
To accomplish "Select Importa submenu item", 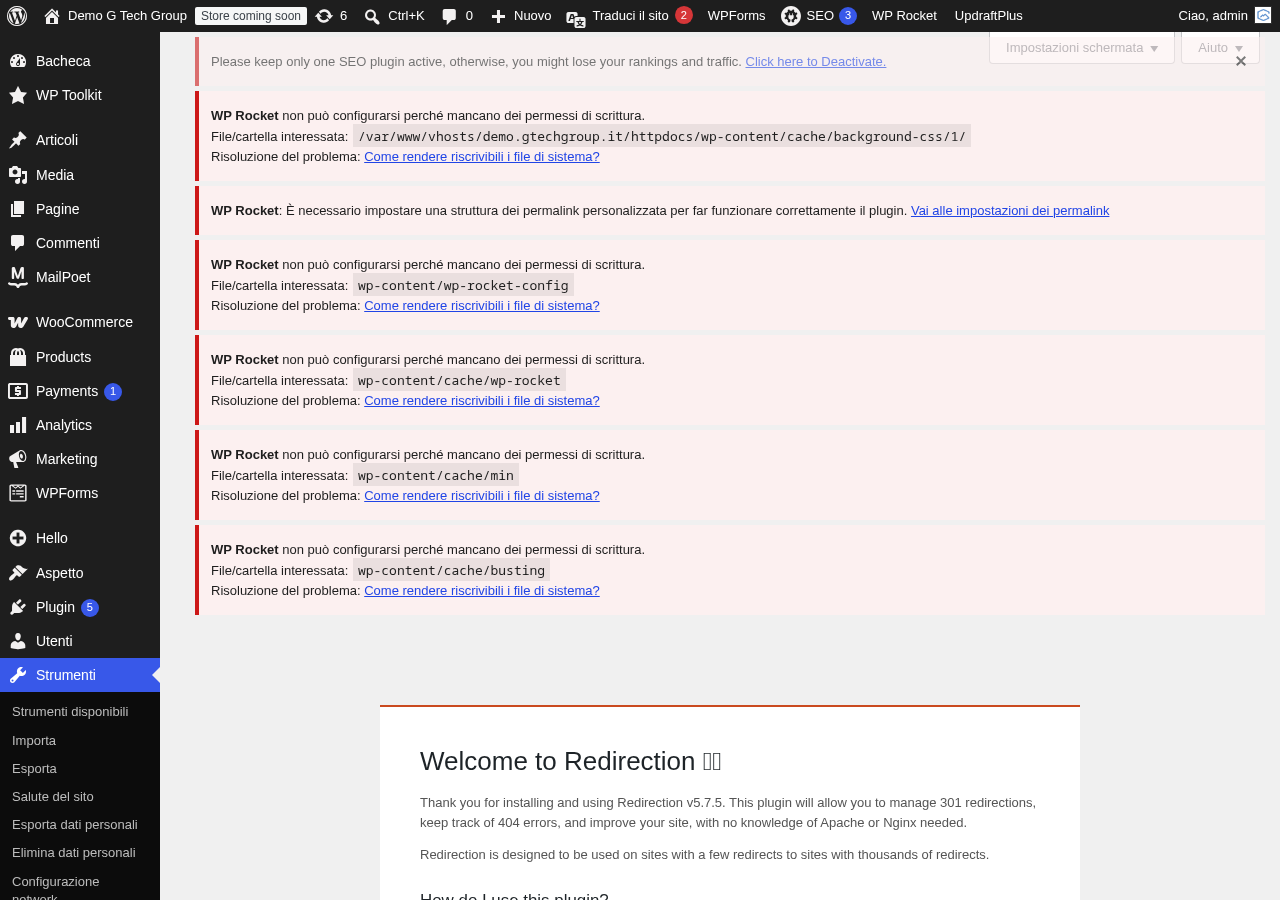I will click(x=34, y=740).
